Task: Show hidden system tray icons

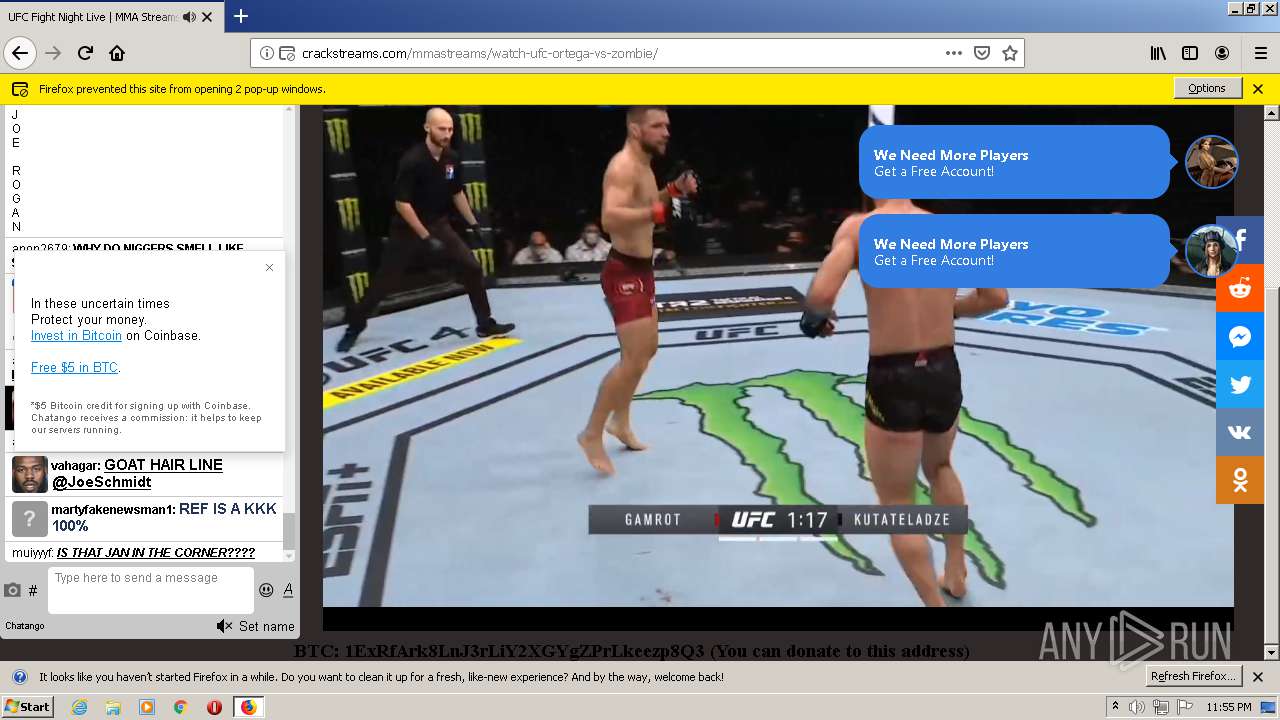Action: (1115, 707)
